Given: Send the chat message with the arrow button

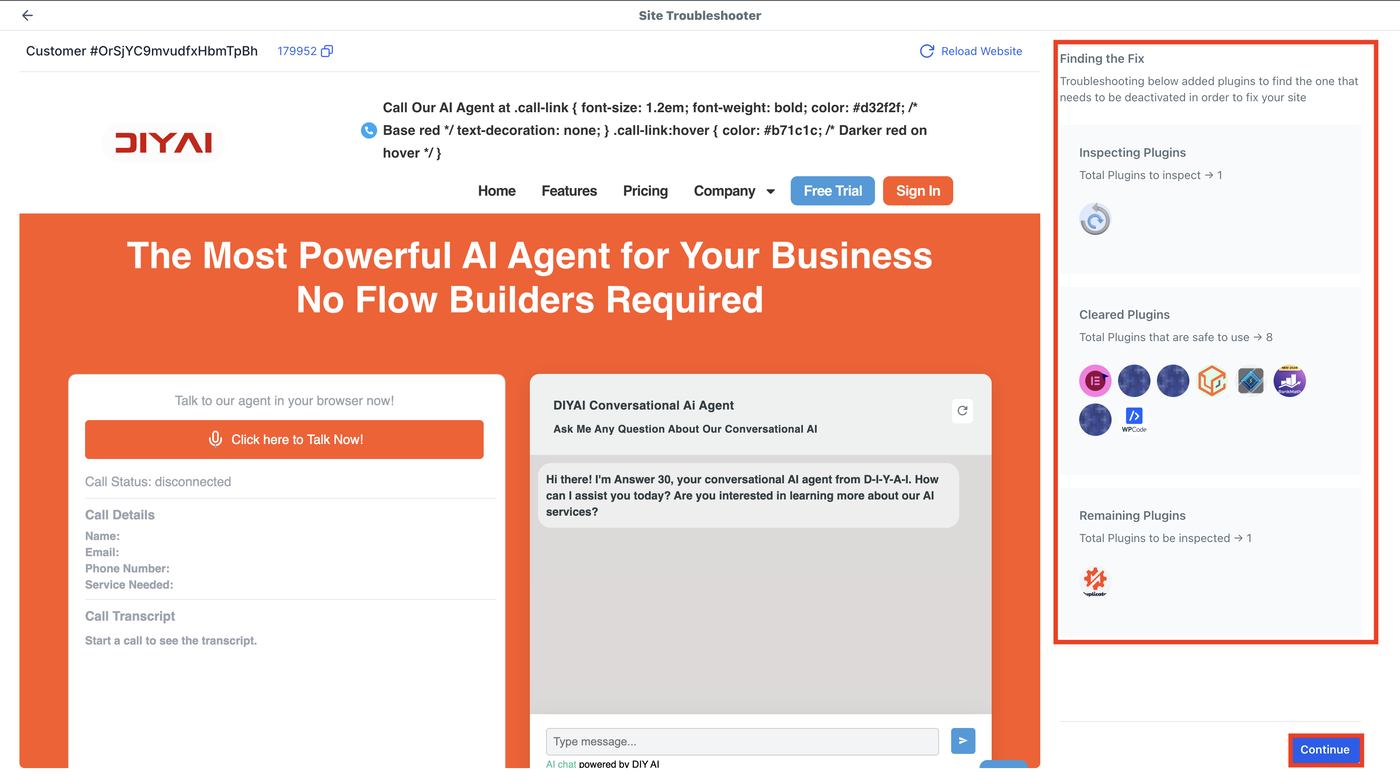Looking at the screenshot, I should point(963,741).
